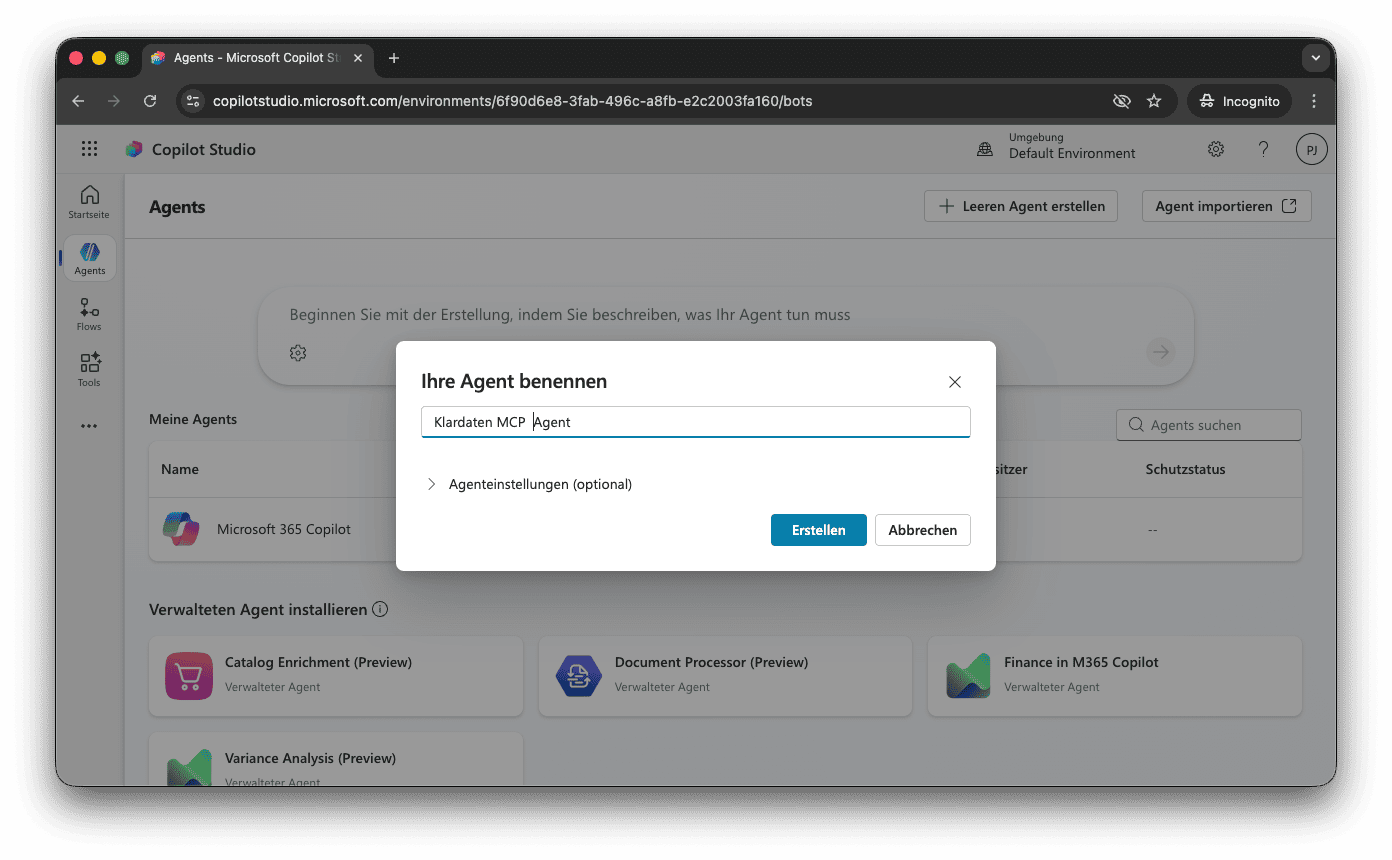This screenshot has width=1392, height=860.
Task: Open the Document Processor (Preview) card
Action: 725,676
